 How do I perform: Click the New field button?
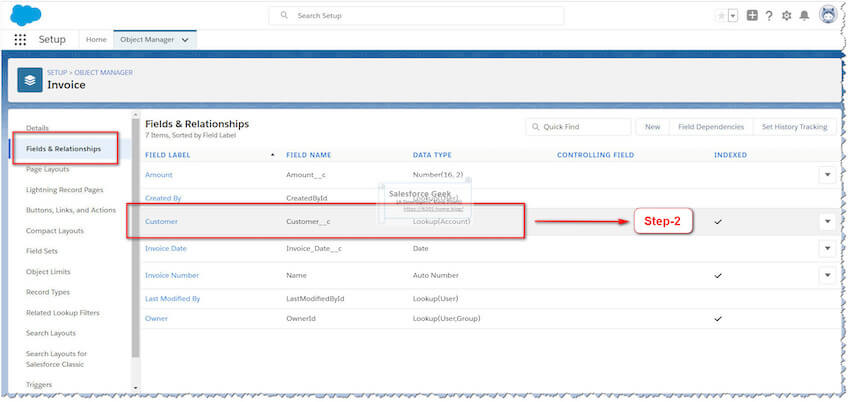[x=653, y=127]
